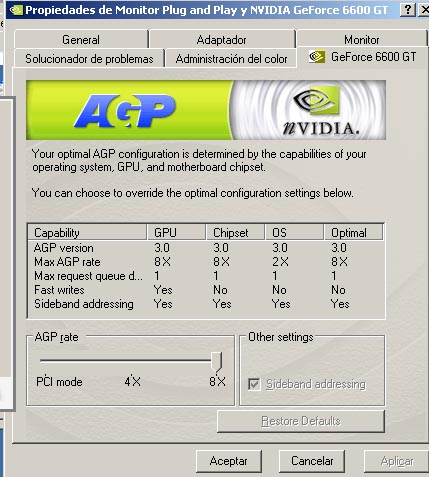
Task: Open Administración del color tab
Action: coord(231,59)
